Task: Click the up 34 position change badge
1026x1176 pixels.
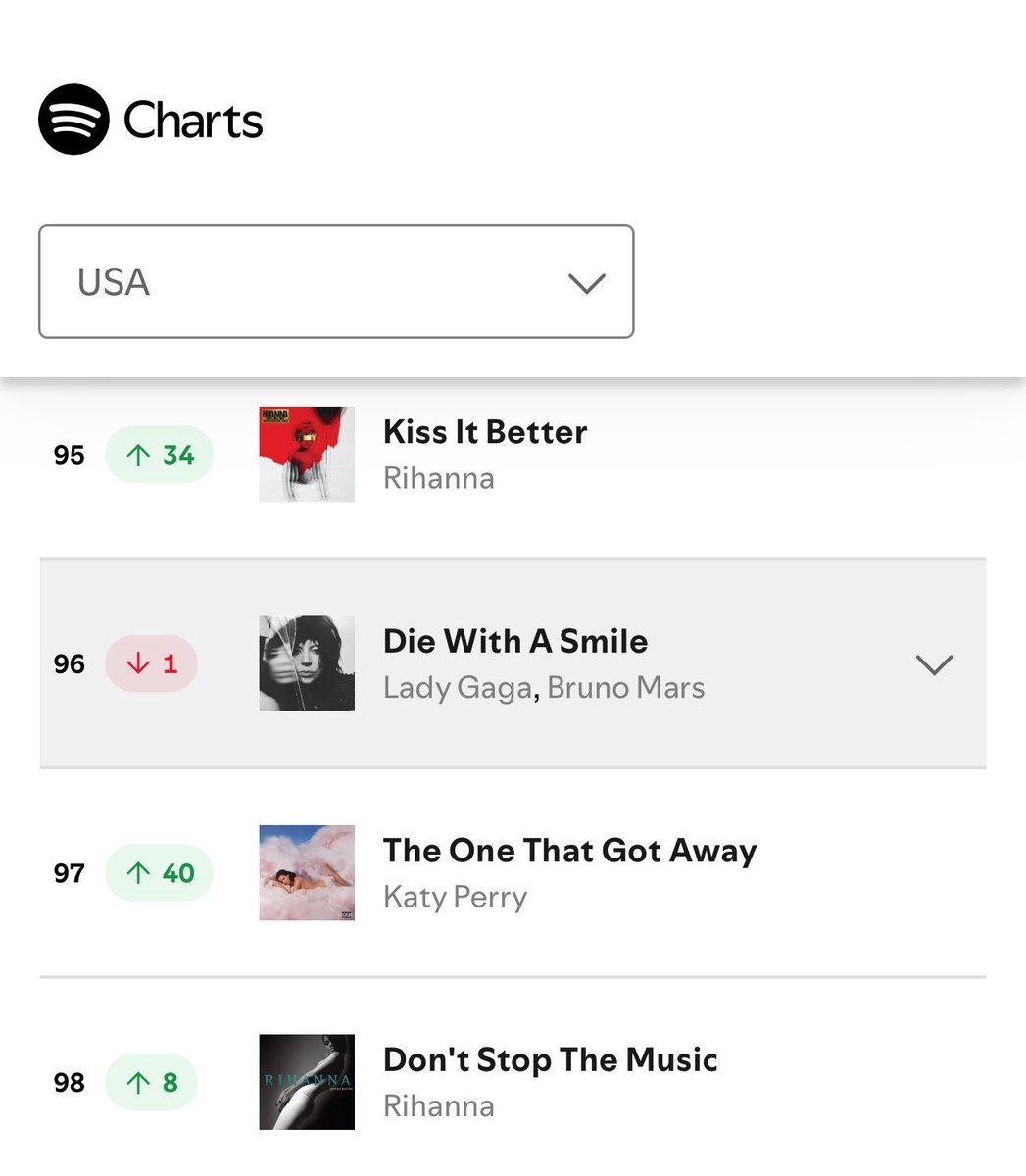Action: (x=160, y=455)
